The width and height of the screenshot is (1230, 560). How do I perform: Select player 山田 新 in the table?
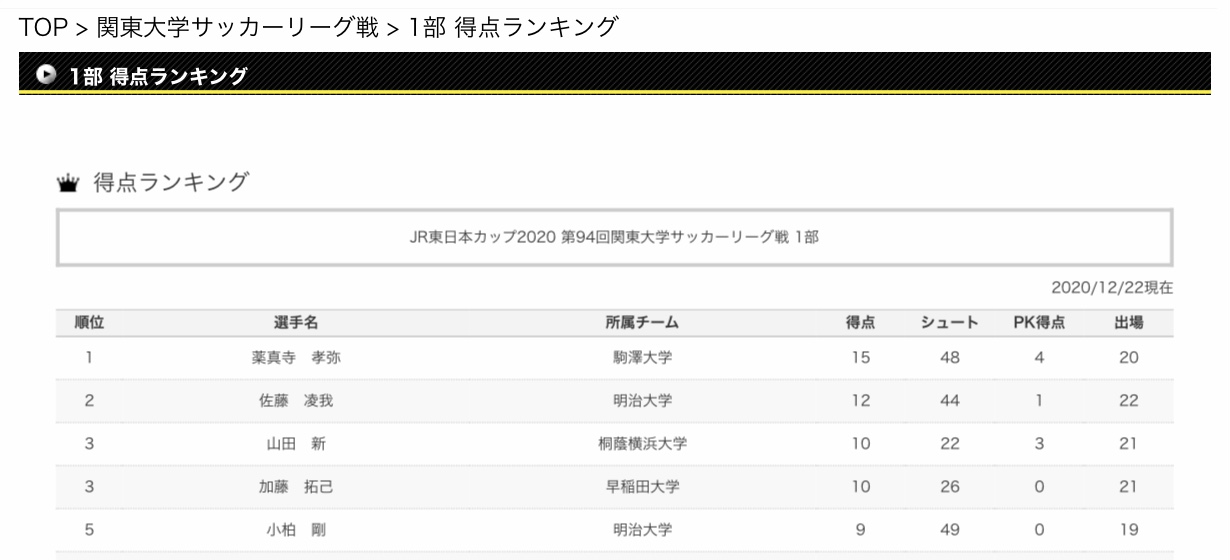click(297, 445)
